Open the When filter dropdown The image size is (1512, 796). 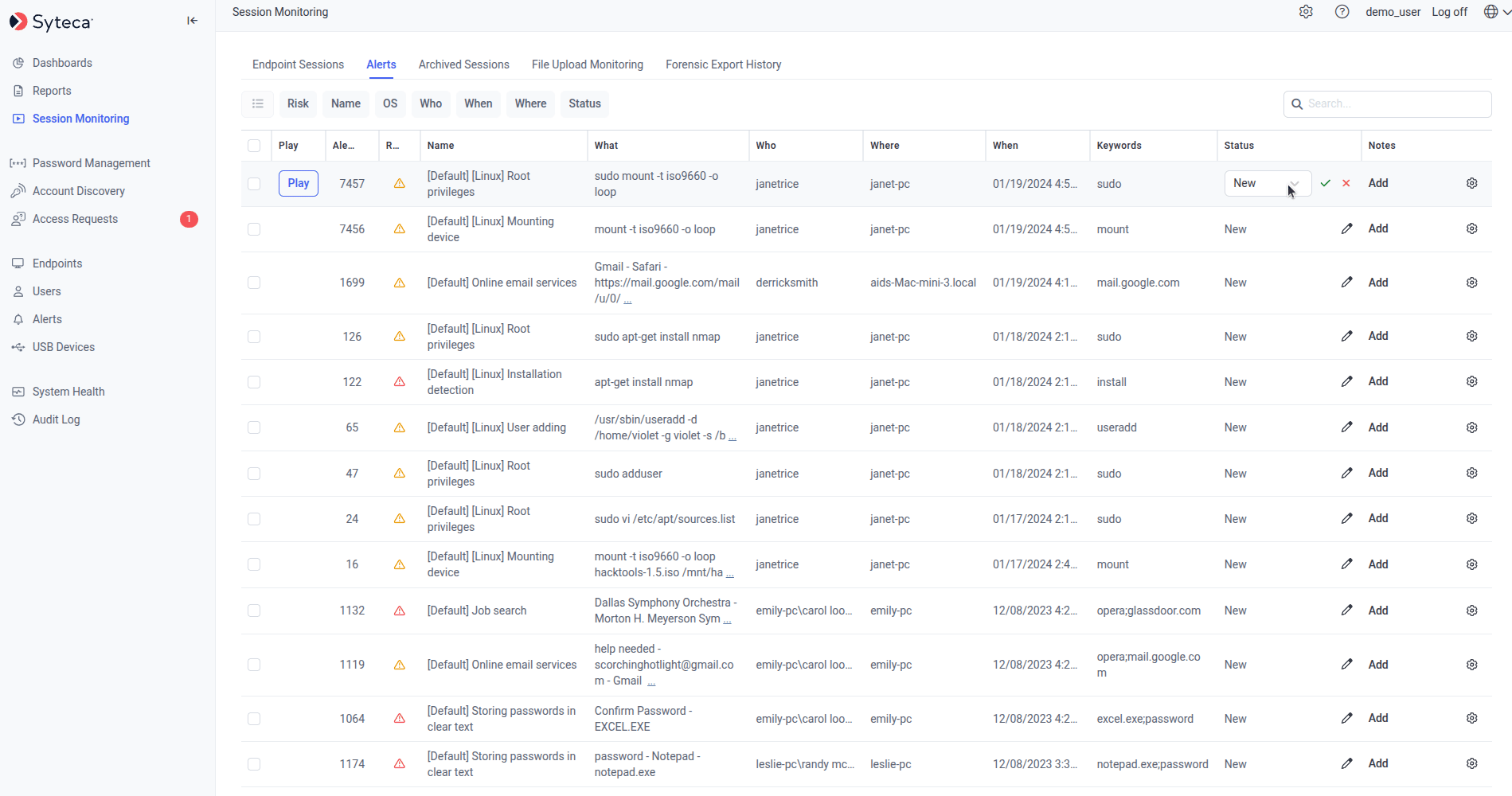(x=479, y=103)
